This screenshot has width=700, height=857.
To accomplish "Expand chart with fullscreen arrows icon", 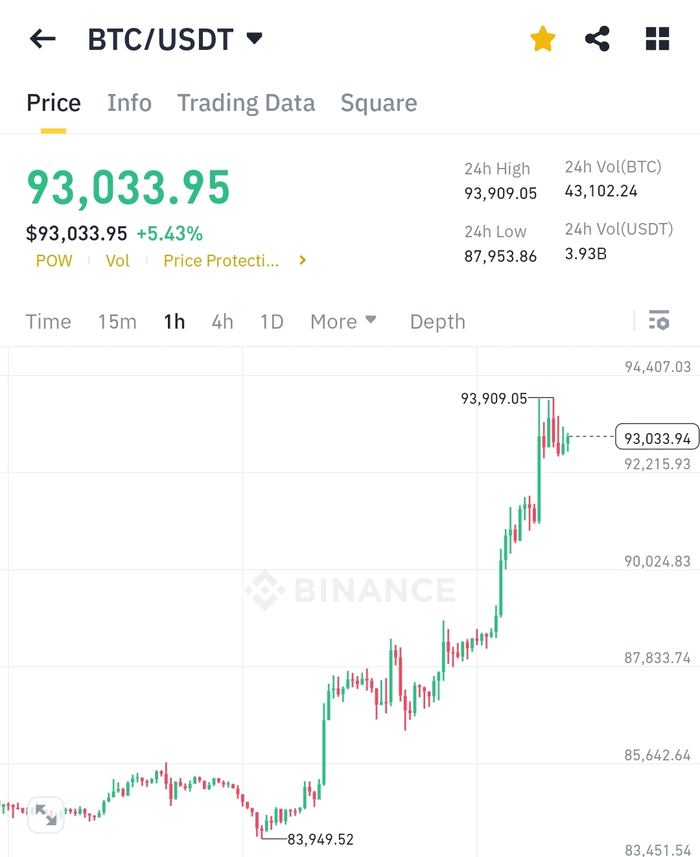I will 46,814.
